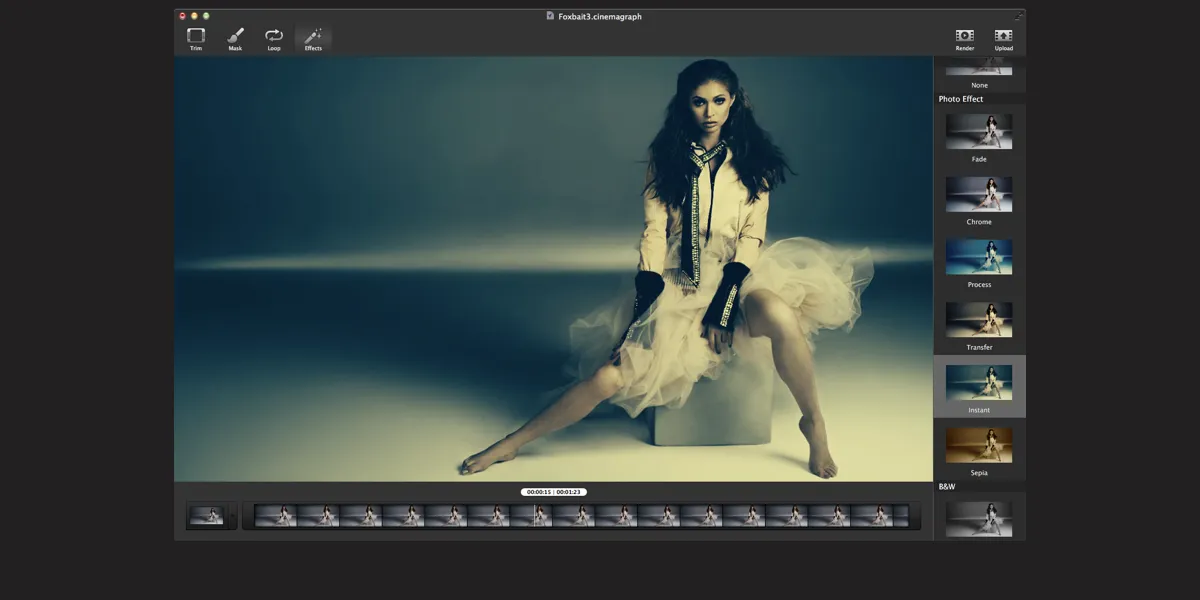Toggle the Effects magic wand tool

[x=313, y=40]
